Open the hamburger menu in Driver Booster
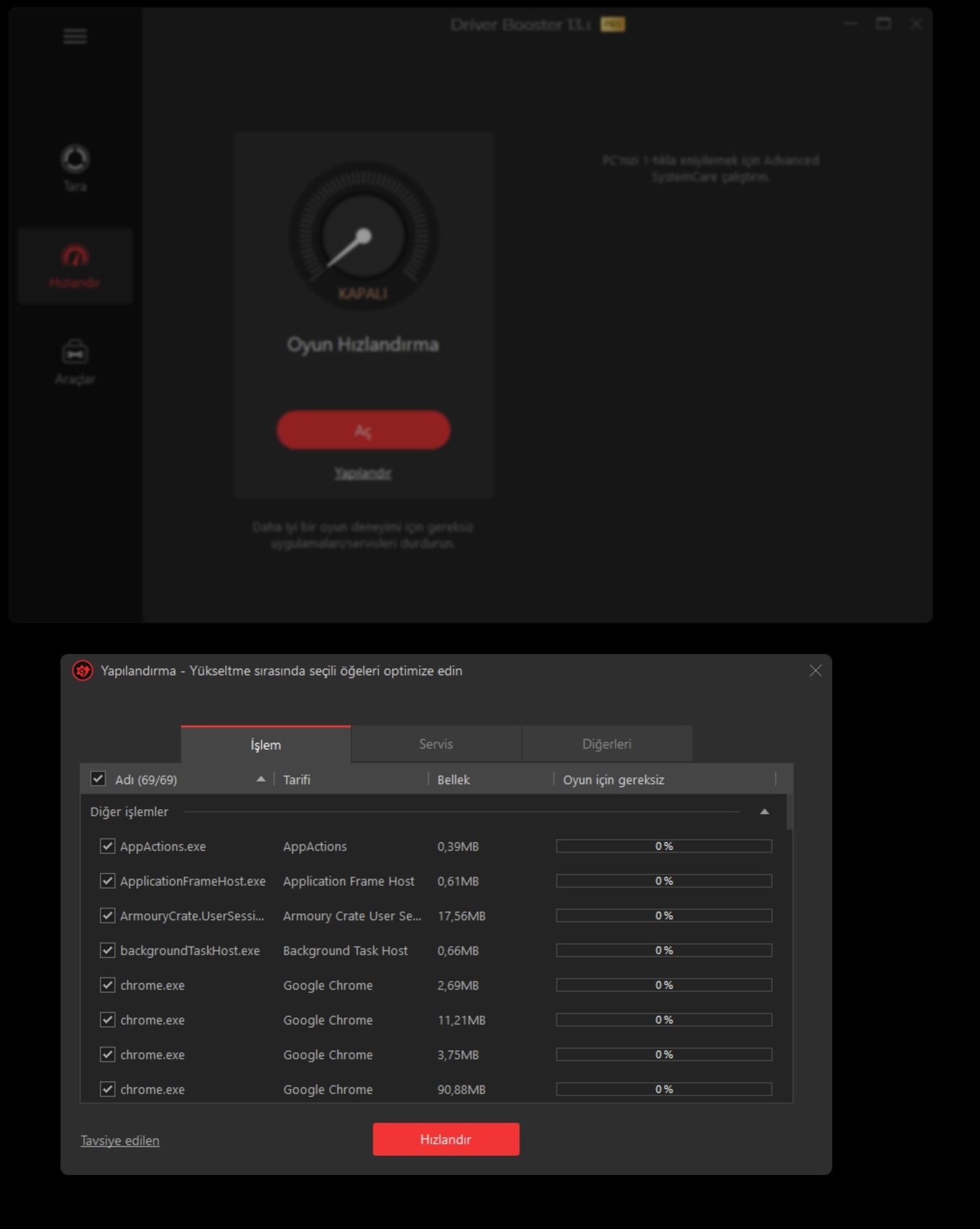980x1229 pixels. (75, 36)
